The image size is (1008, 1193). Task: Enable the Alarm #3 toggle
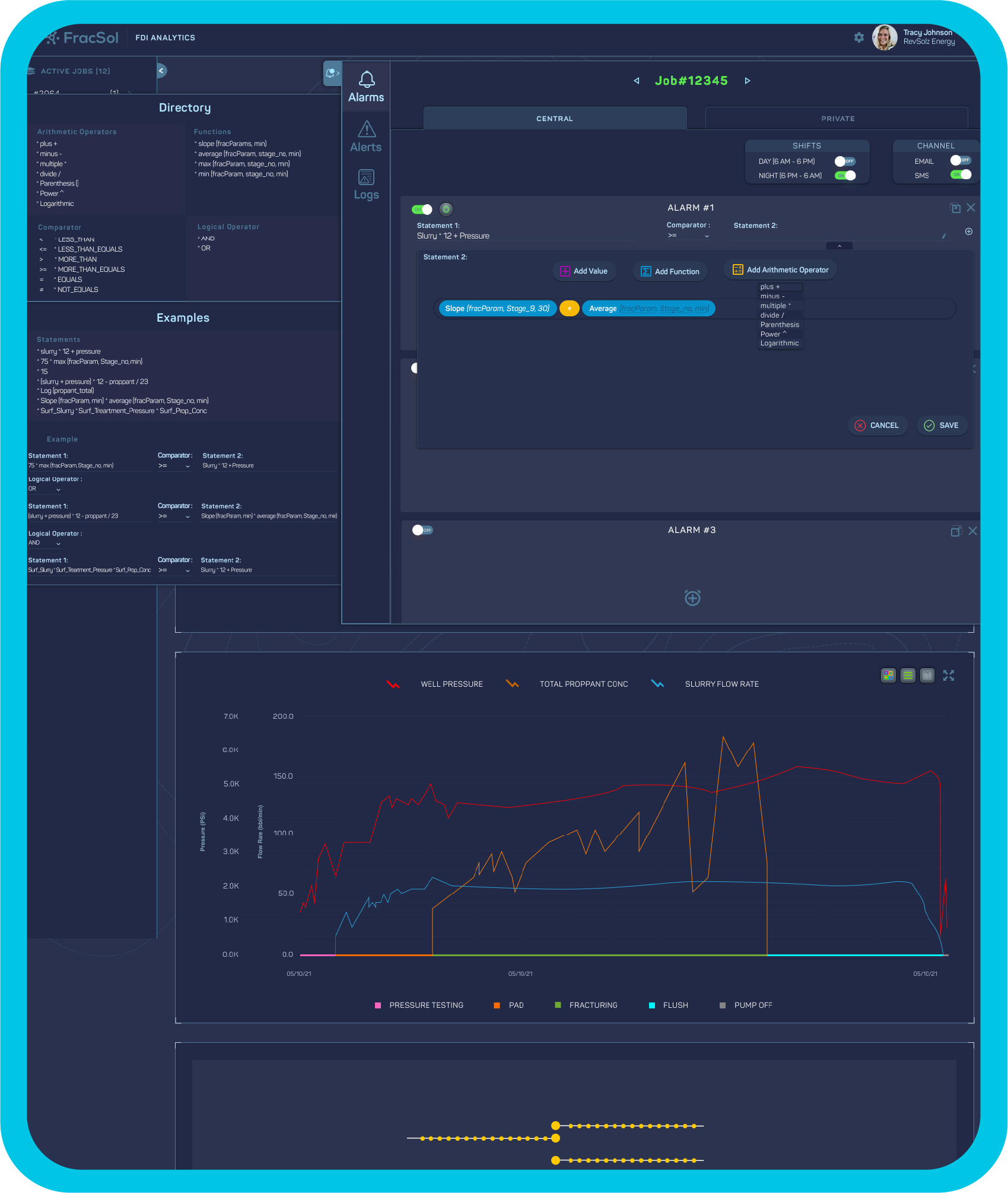click(422, 530)
